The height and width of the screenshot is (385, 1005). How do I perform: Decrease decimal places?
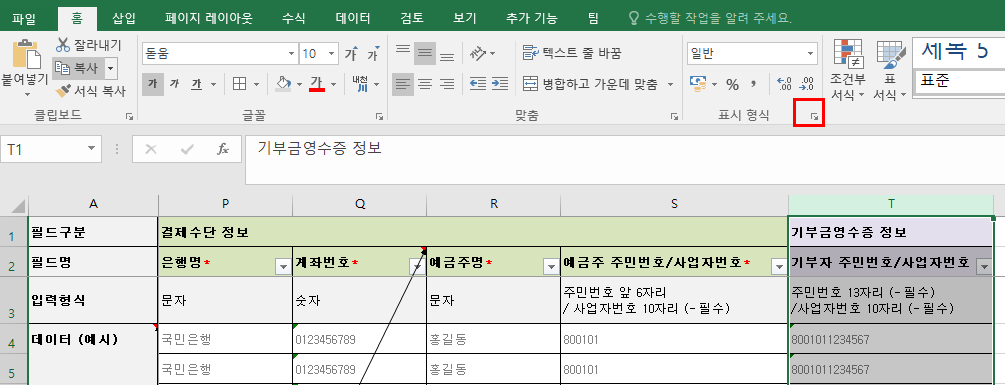(806, 83)
